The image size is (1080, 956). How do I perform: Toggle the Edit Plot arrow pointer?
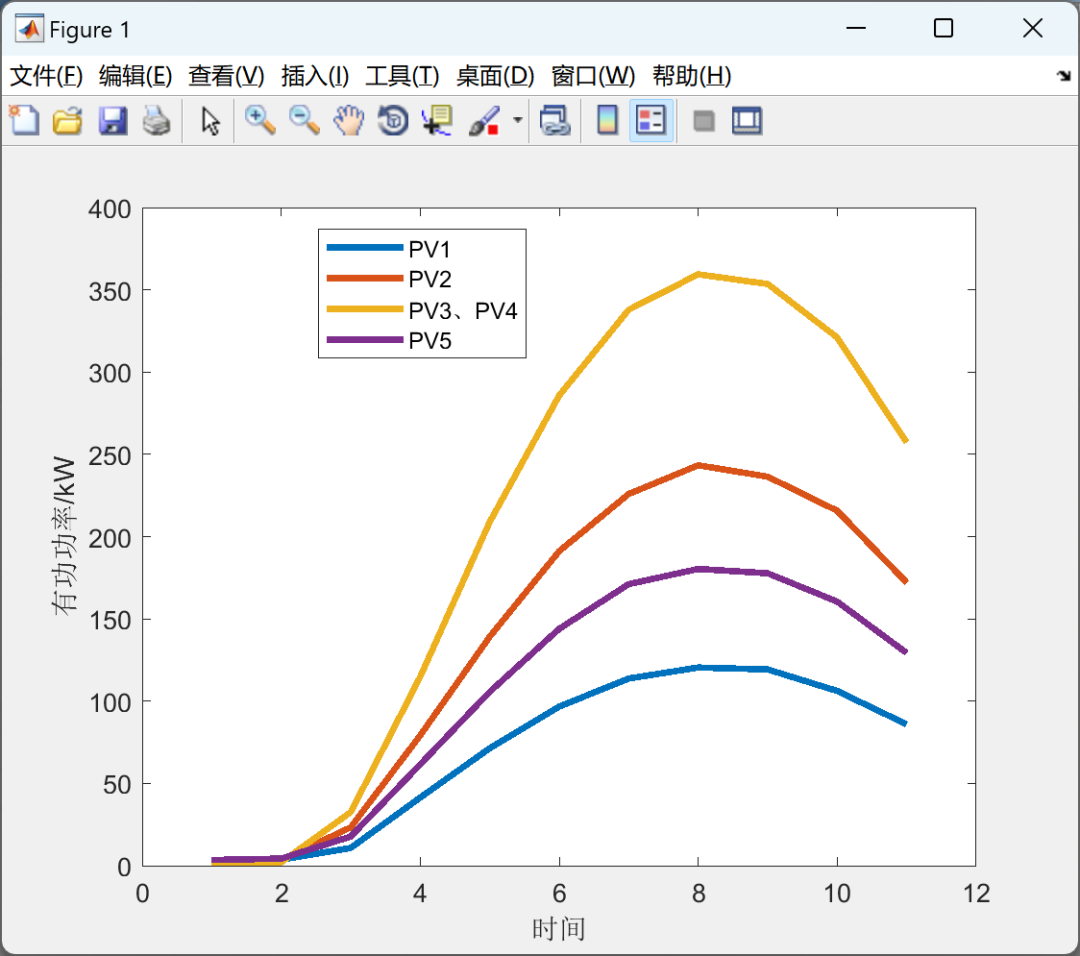point(210,121)
